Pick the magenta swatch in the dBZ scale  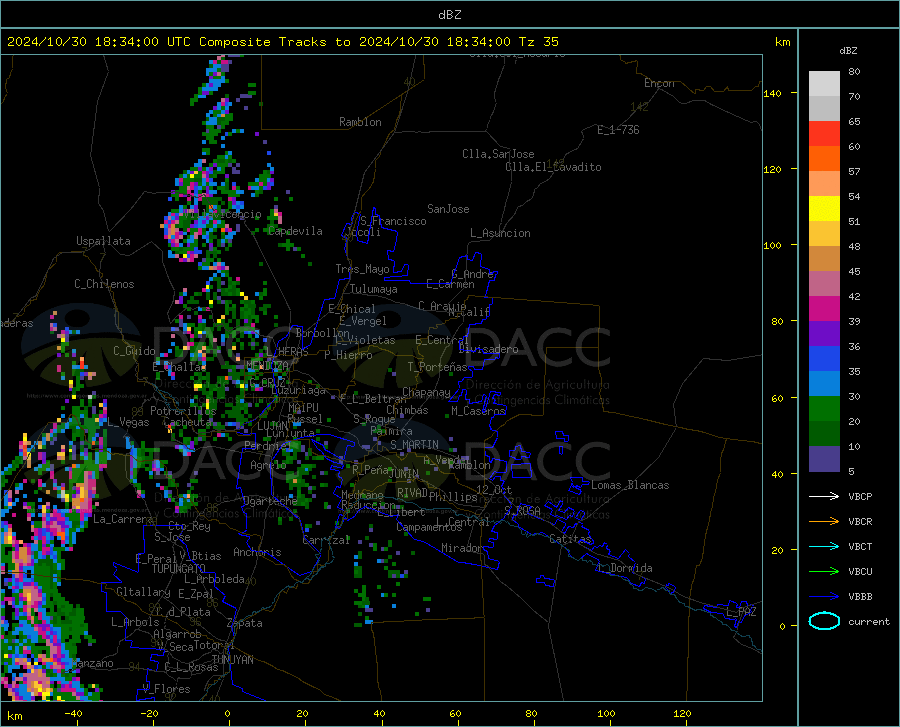pyautogui.click(x=824, y=309)
